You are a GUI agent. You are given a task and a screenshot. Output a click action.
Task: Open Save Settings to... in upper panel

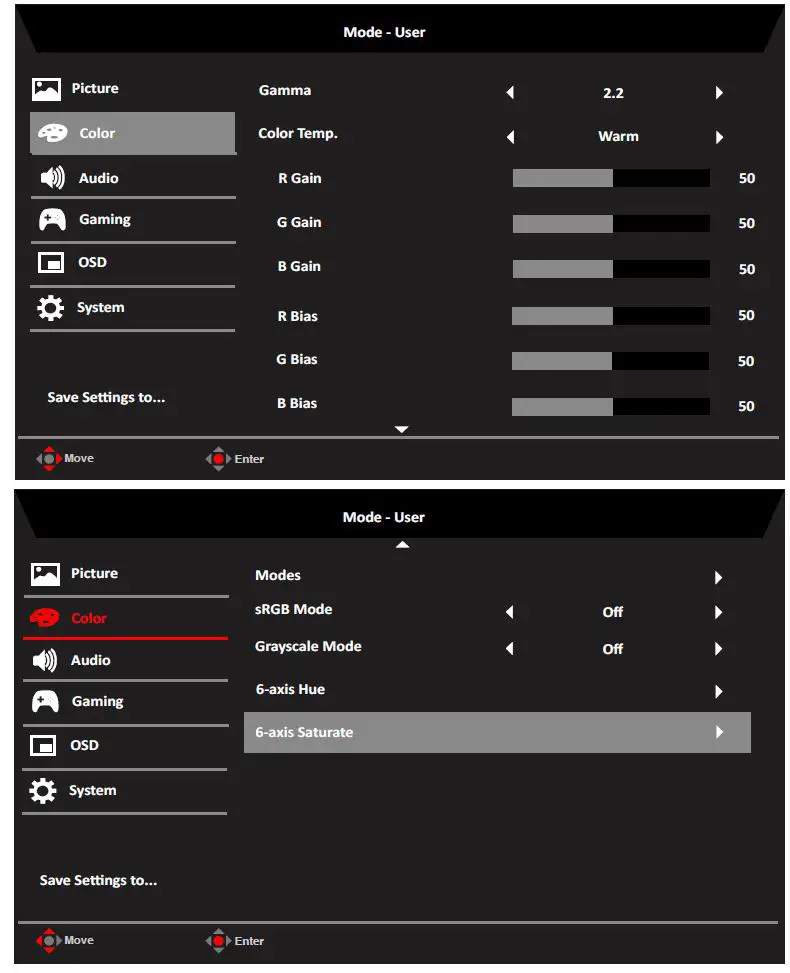tap(106, 398)
